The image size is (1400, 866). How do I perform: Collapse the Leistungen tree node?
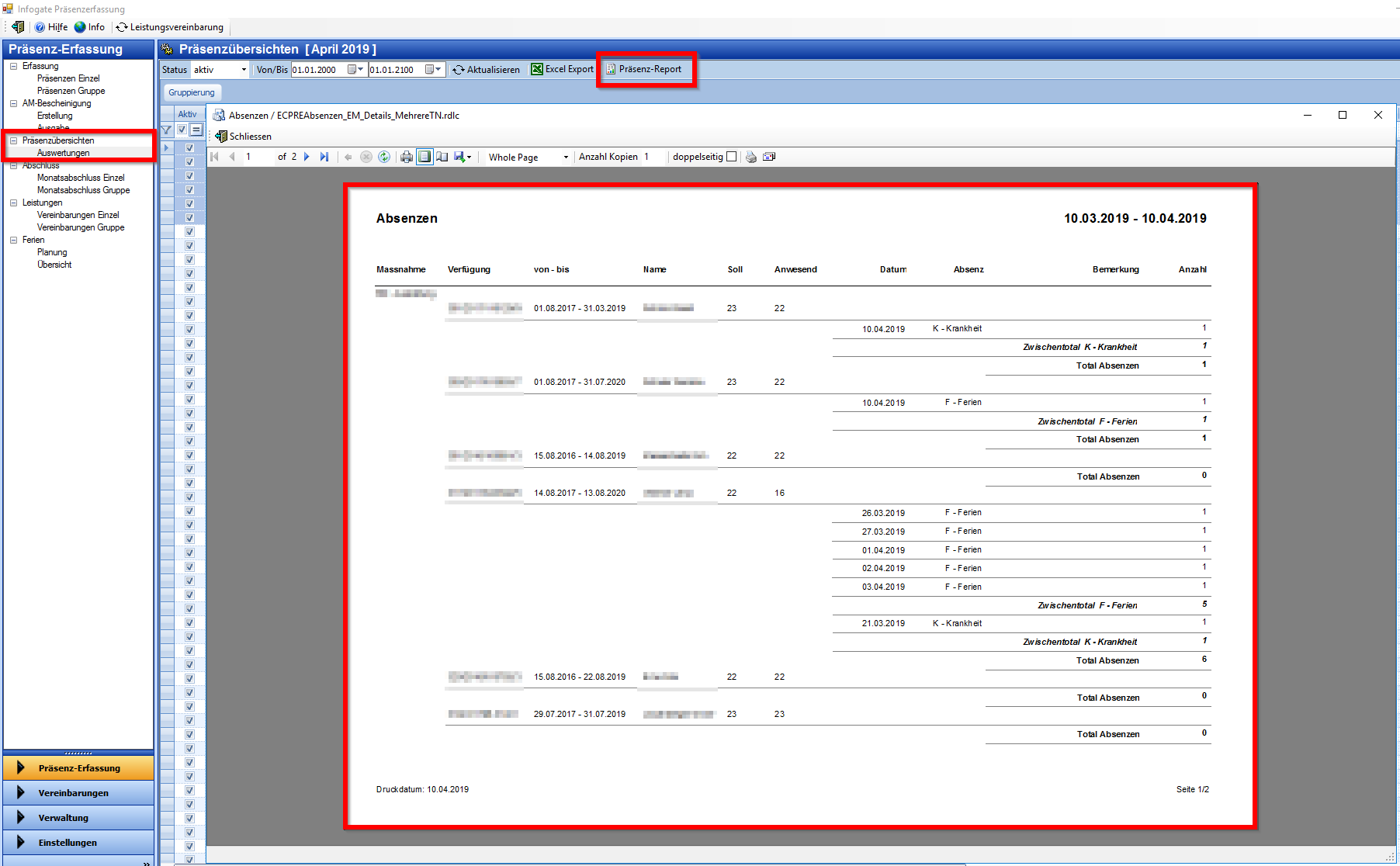click(13, 203)
